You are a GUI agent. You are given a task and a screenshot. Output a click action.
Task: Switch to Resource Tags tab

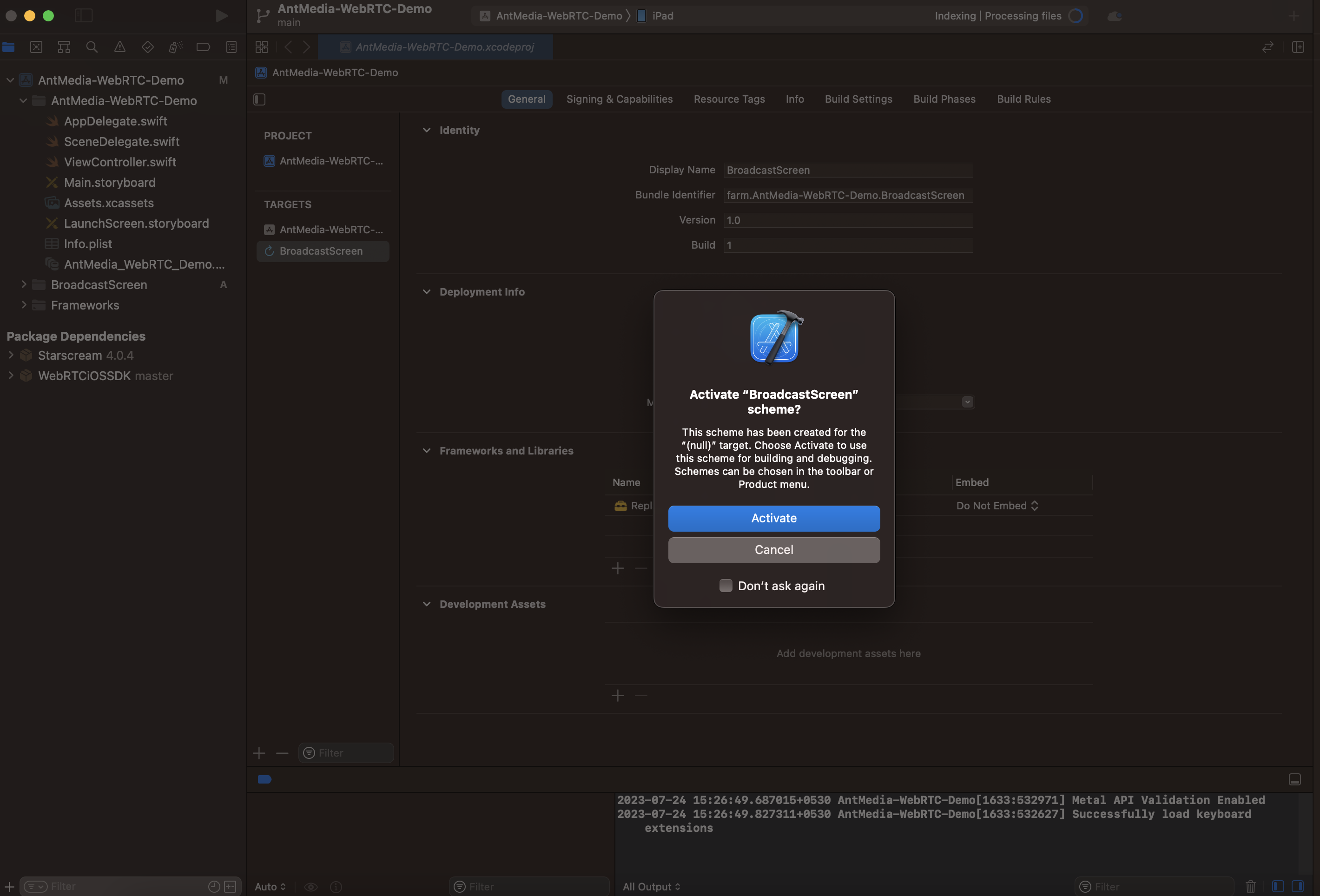tap(729, 99)
